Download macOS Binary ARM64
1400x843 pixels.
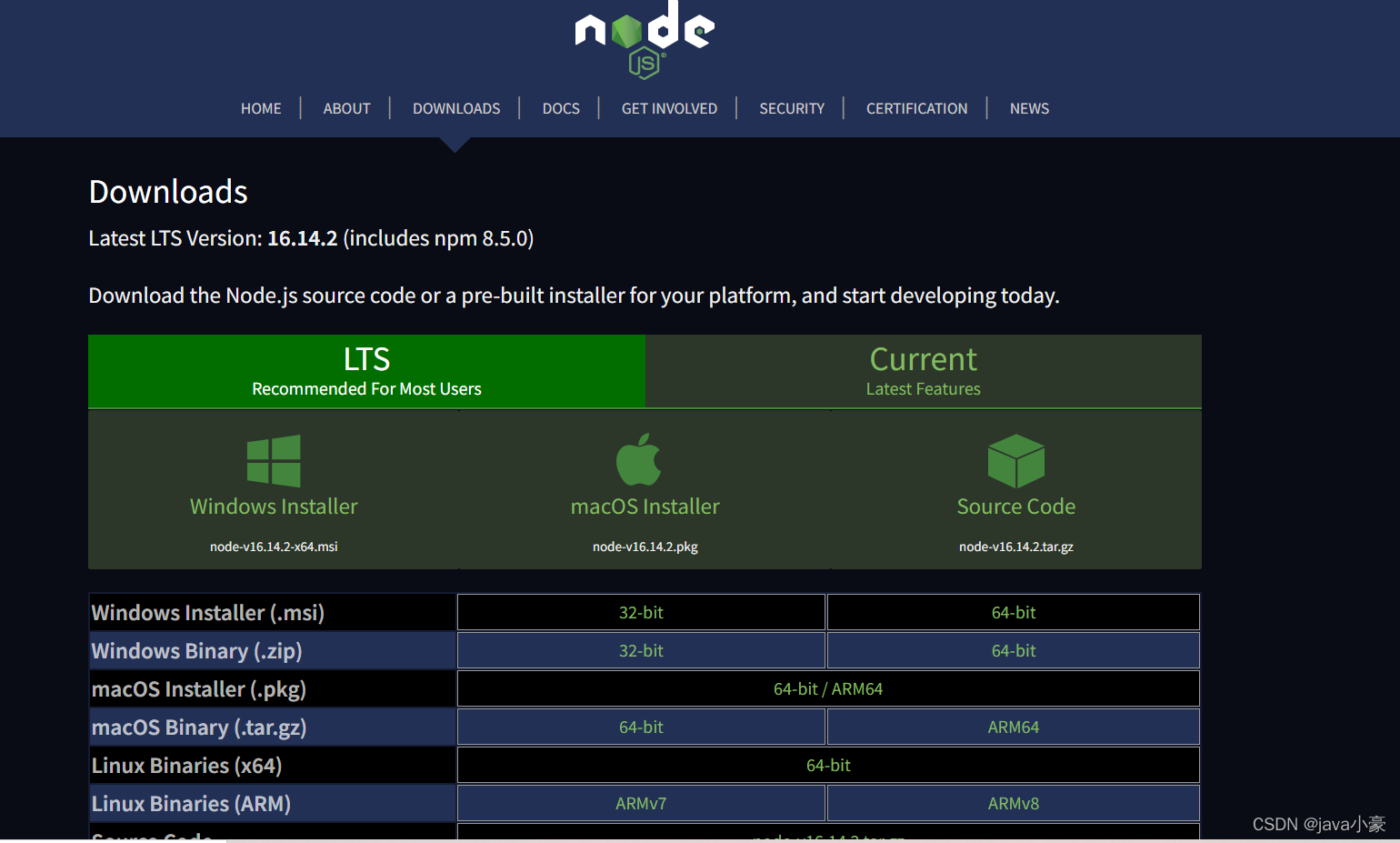click(x=1014, y=727)
